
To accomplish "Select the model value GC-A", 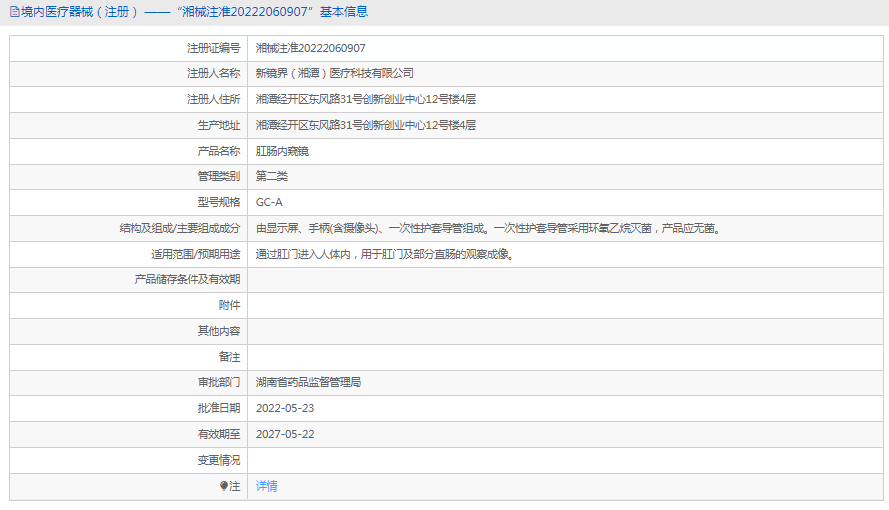I will [269, 202].
